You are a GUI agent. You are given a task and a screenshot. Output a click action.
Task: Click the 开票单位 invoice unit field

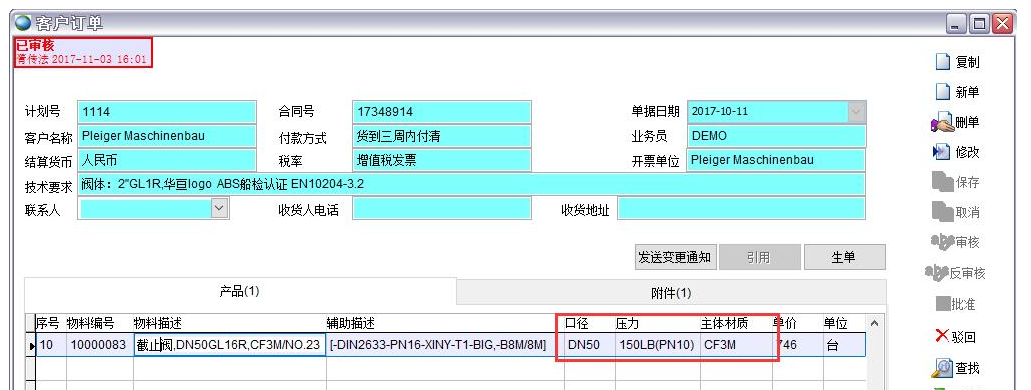[776, 160]
